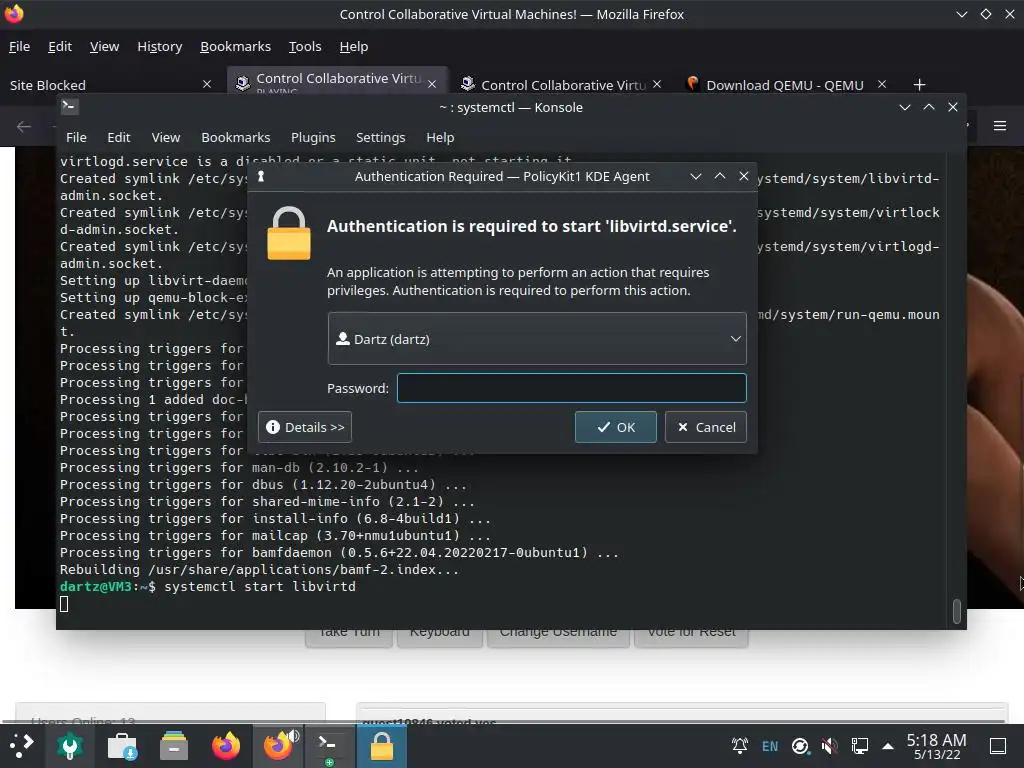Click the PolicyKit dialog pin icon

[261, 176]
